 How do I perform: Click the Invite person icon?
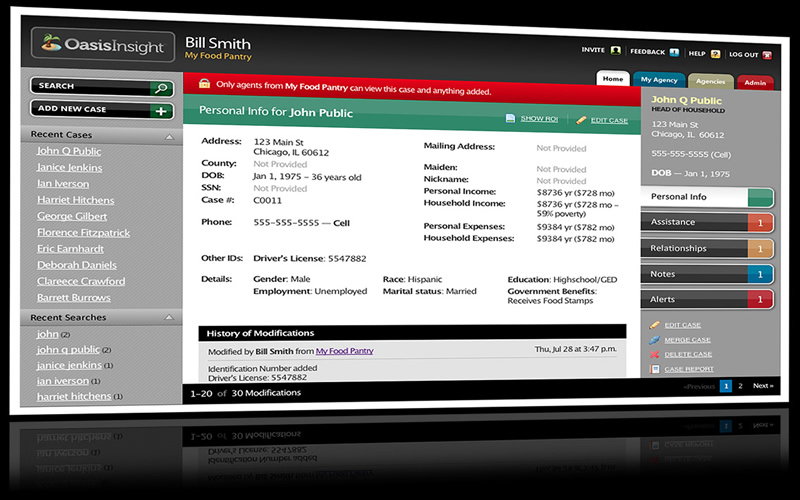(616, 50)
